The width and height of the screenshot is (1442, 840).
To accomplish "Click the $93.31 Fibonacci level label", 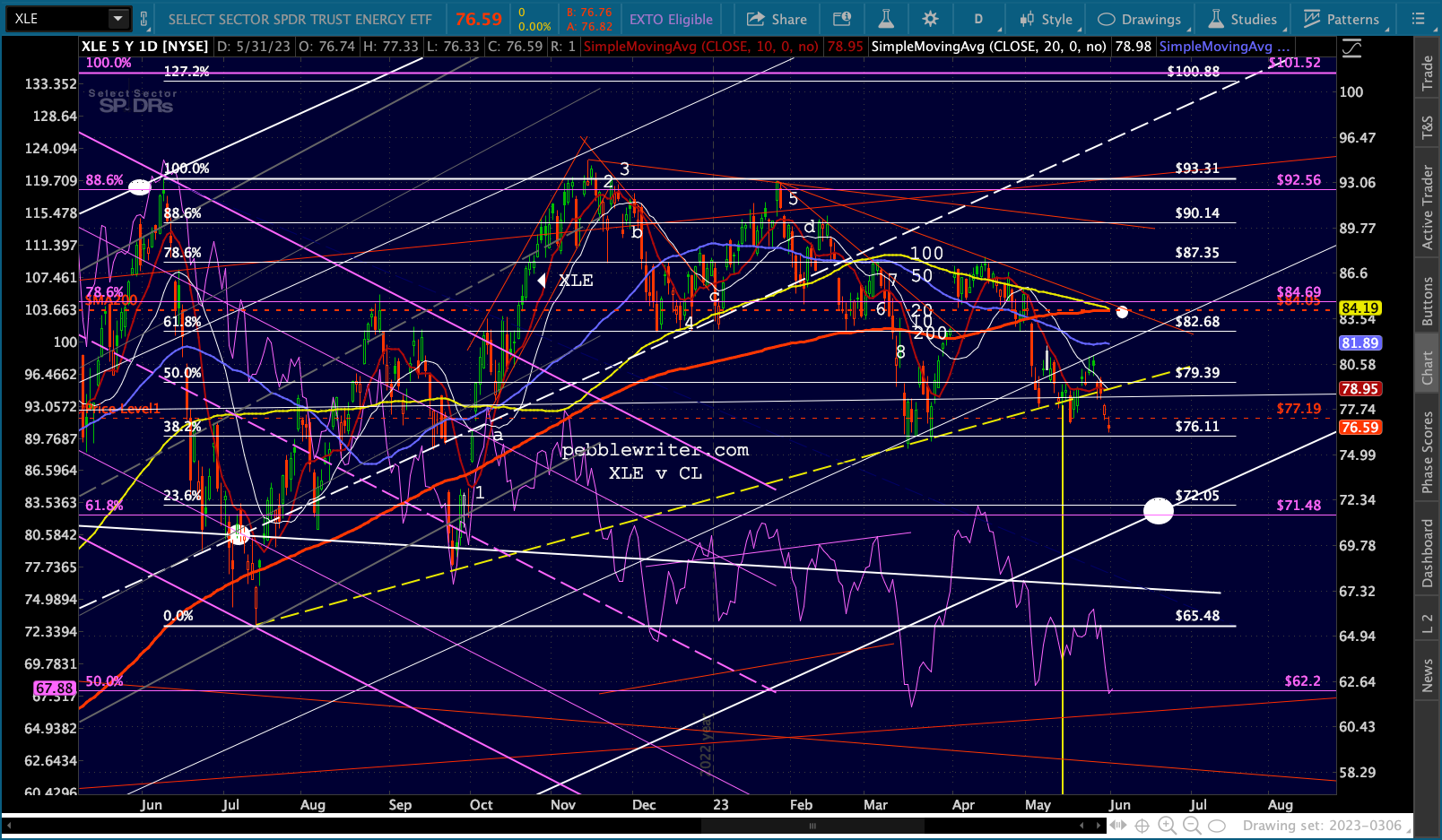I will point(1197,169).
